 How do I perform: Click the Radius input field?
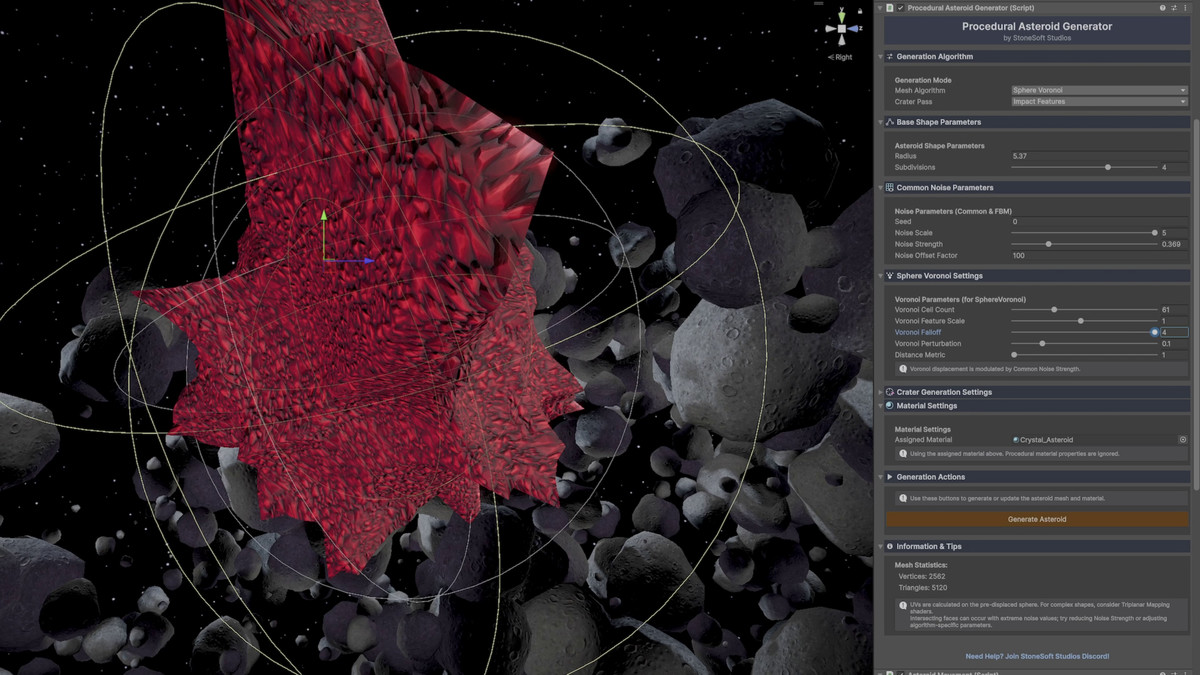[x=1099, y=156]
